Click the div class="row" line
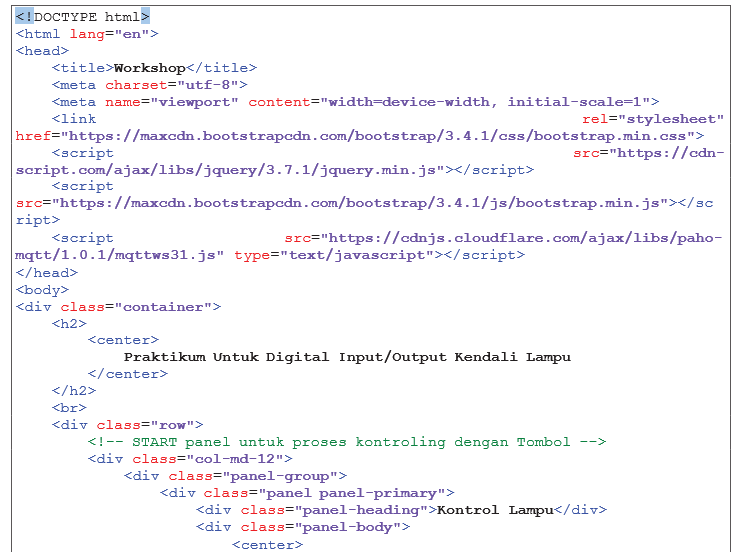The width and height of the screenshot is (741, 552). point(127,425)
